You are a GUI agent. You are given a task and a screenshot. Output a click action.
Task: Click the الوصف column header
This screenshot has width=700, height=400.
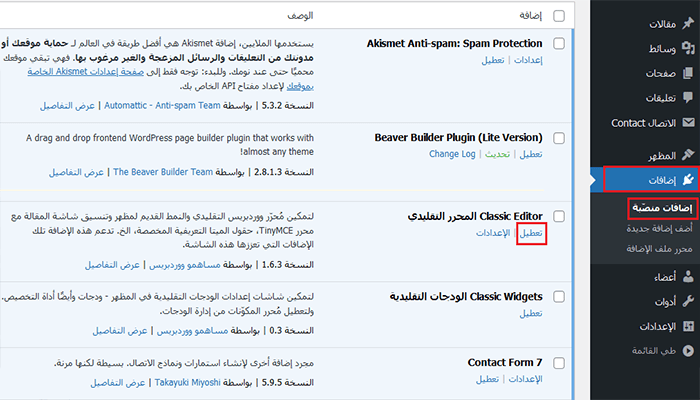300,16
